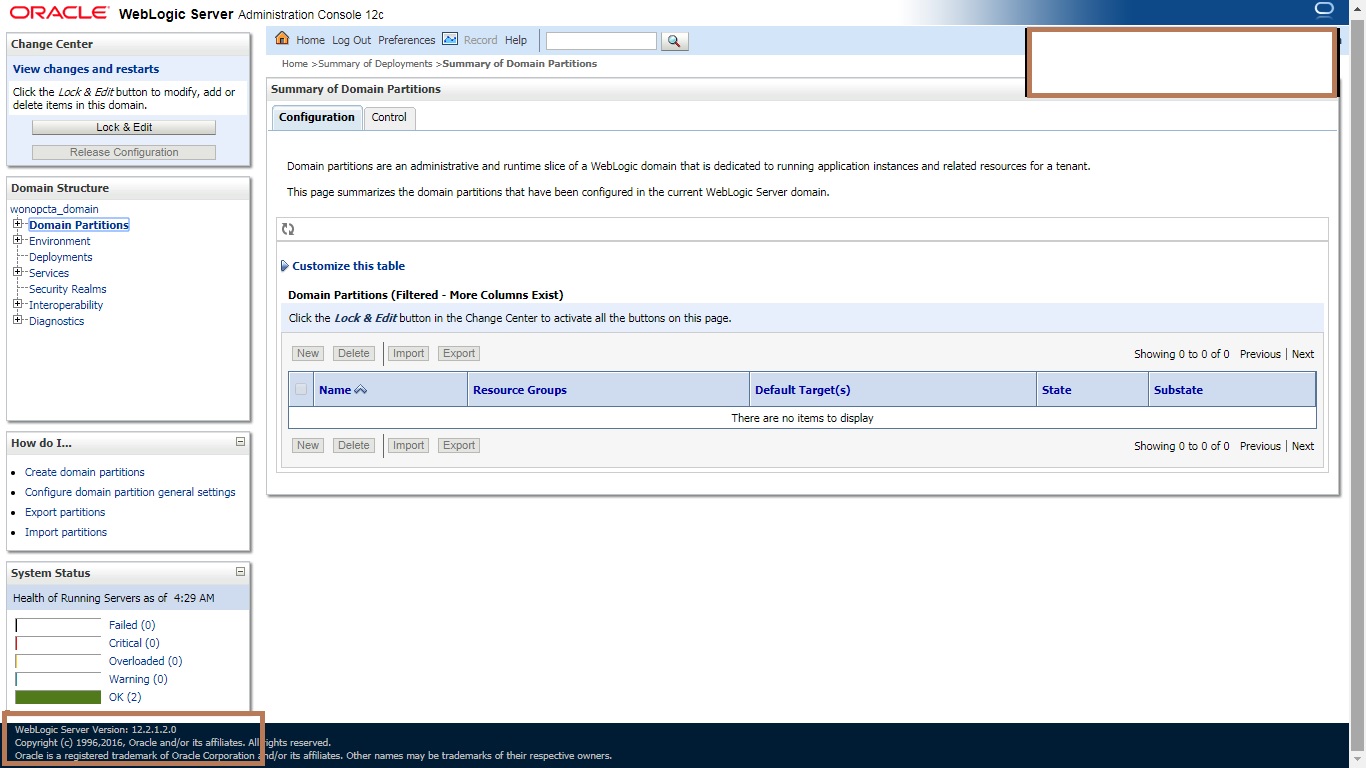Expand the Diagnostics tree node
Viewport: 1366px width, 768px height.
16,321
